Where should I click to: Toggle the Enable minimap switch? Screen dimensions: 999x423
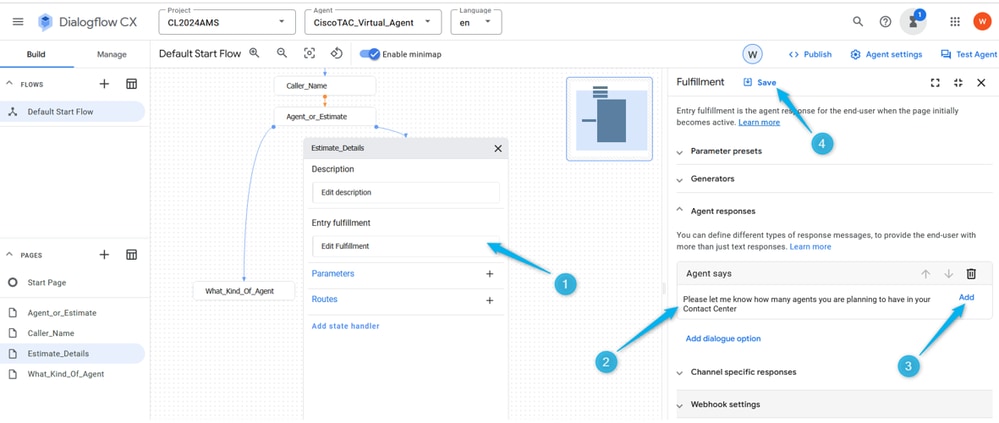pos(370,54)
